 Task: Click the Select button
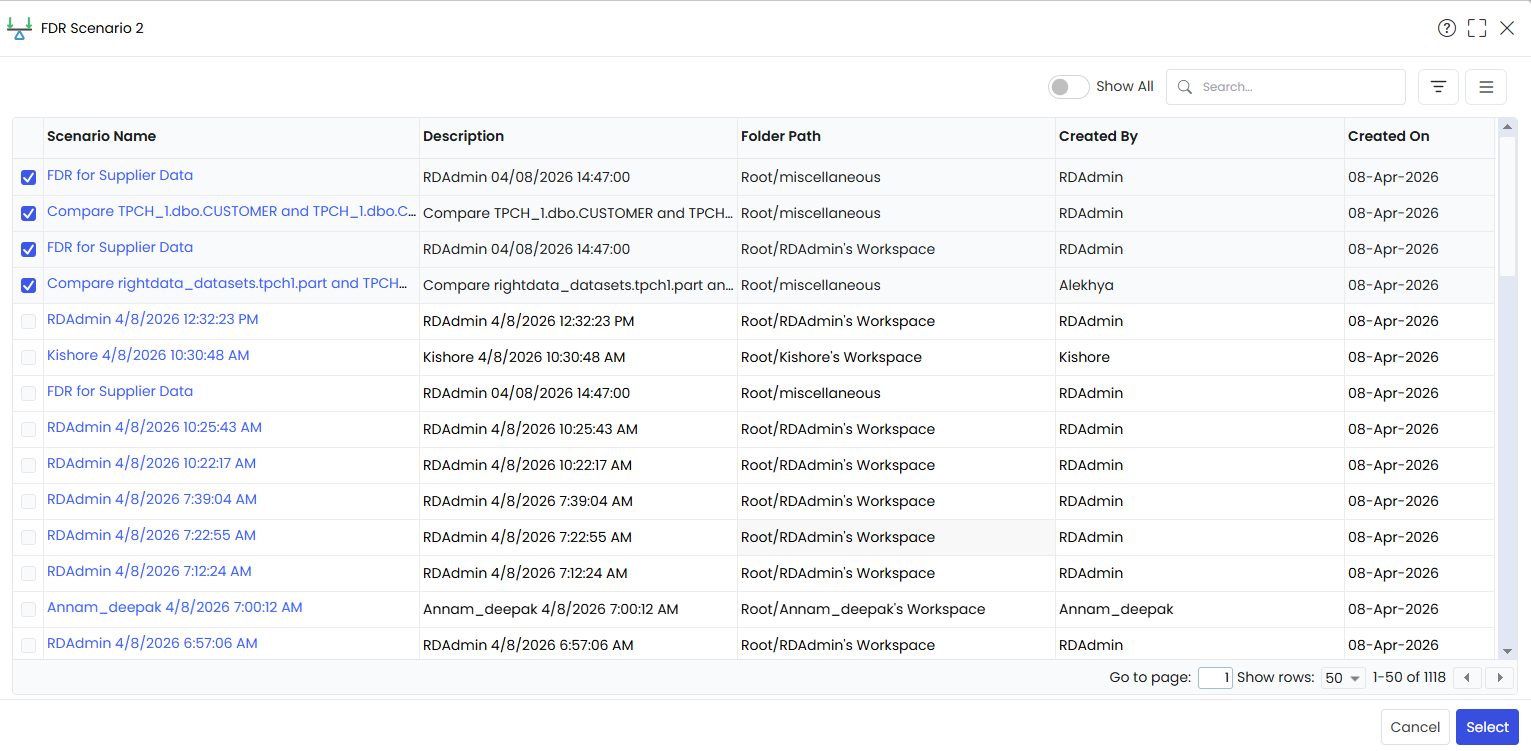click(1487, 727)
